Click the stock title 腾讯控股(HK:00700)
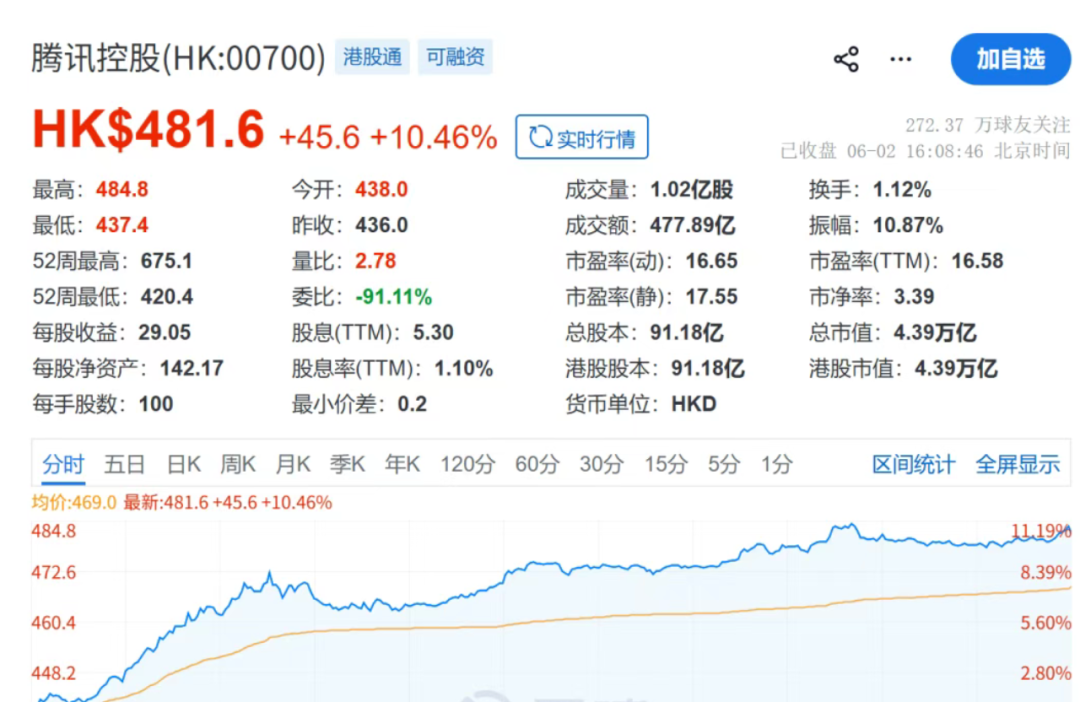Image resolution: width=1080 pixels, height=702 pixels. [x=178, y=58]
